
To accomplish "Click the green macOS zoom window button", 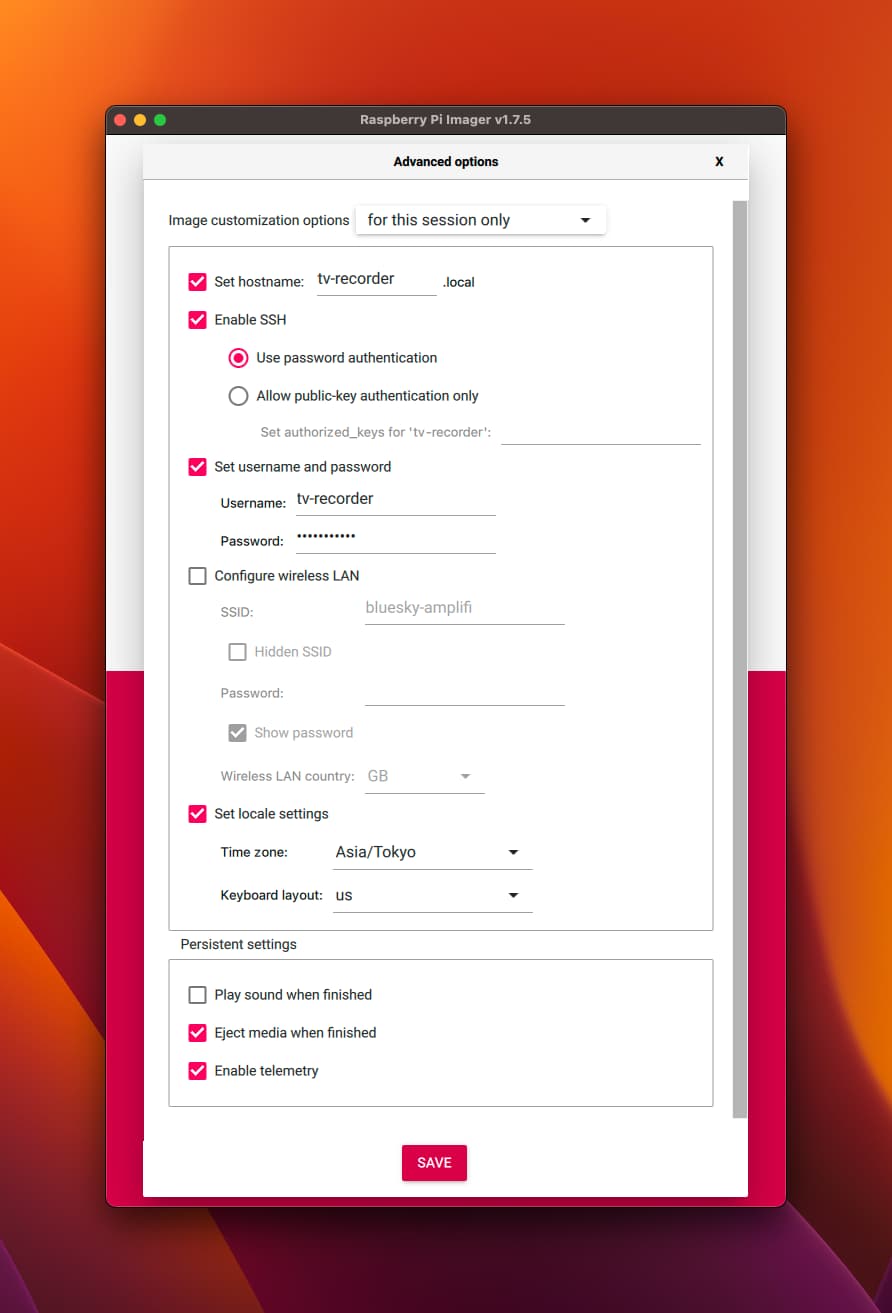I will [160, 120].
